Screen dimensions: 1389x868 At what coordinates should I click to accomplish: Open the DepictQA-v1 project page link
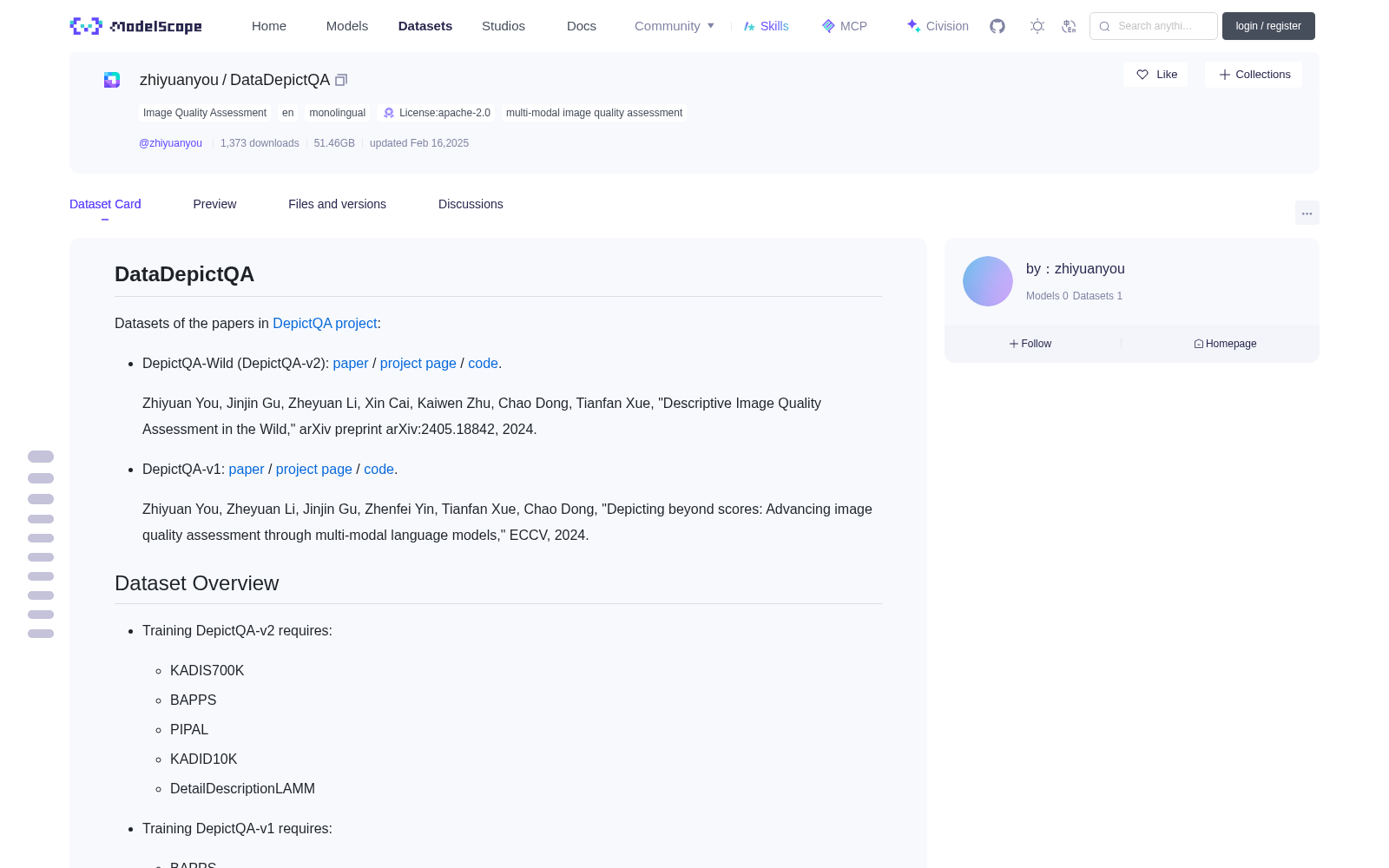tap(314, 469)
